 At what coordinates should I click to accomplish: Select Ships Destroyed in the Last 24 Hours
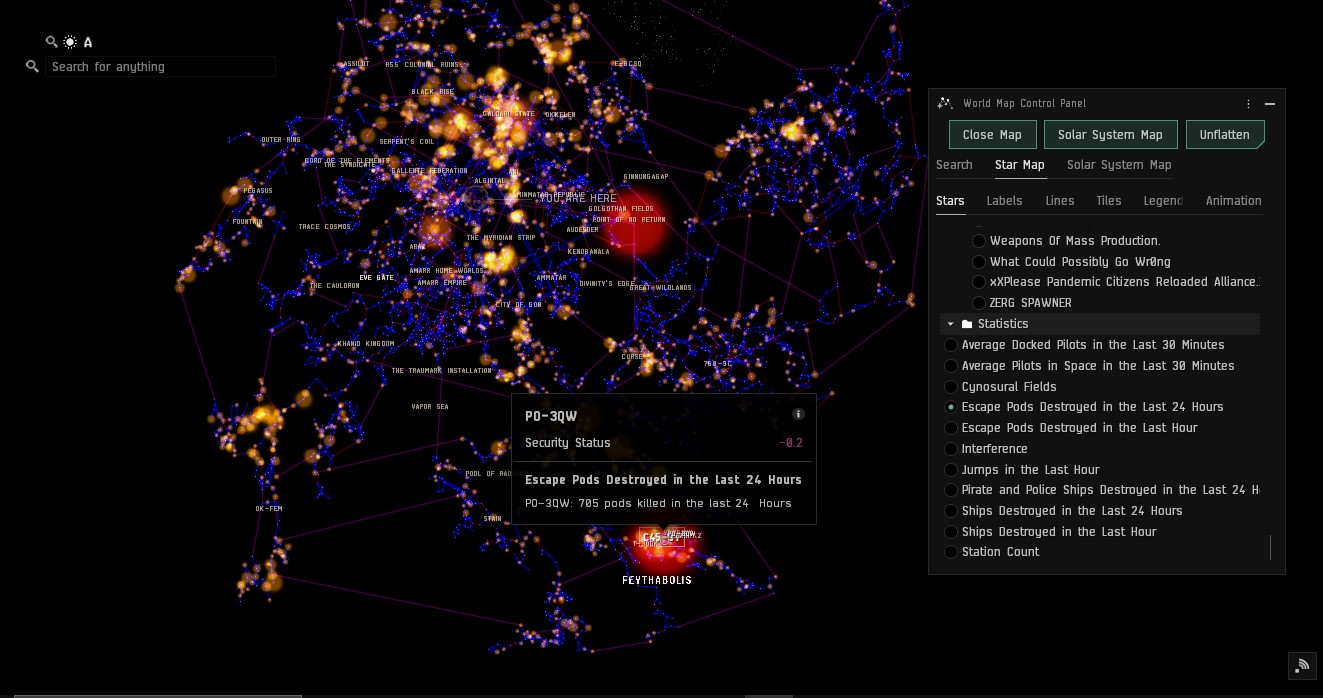(x=951, y=511)
